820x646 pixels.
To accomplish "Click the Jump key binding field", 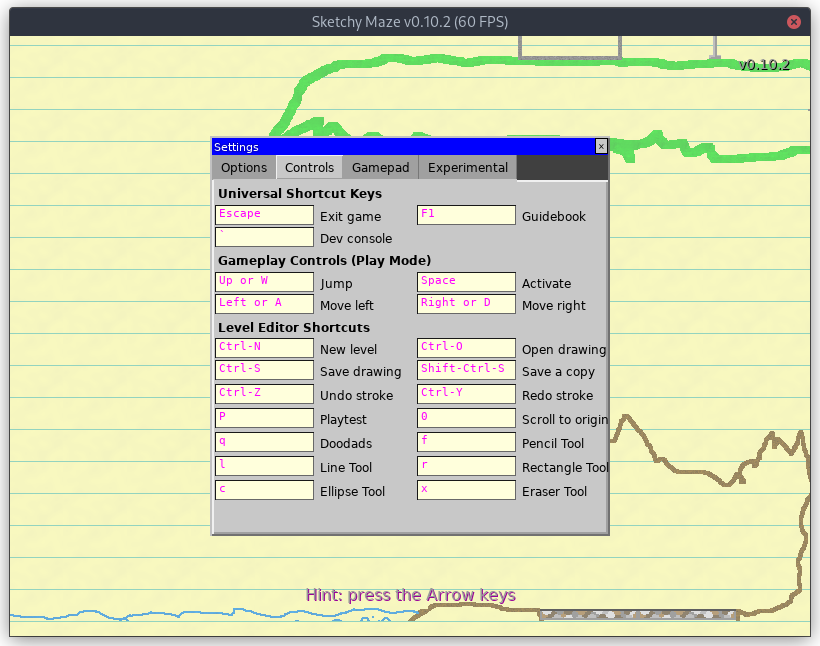I will point(264,282).
